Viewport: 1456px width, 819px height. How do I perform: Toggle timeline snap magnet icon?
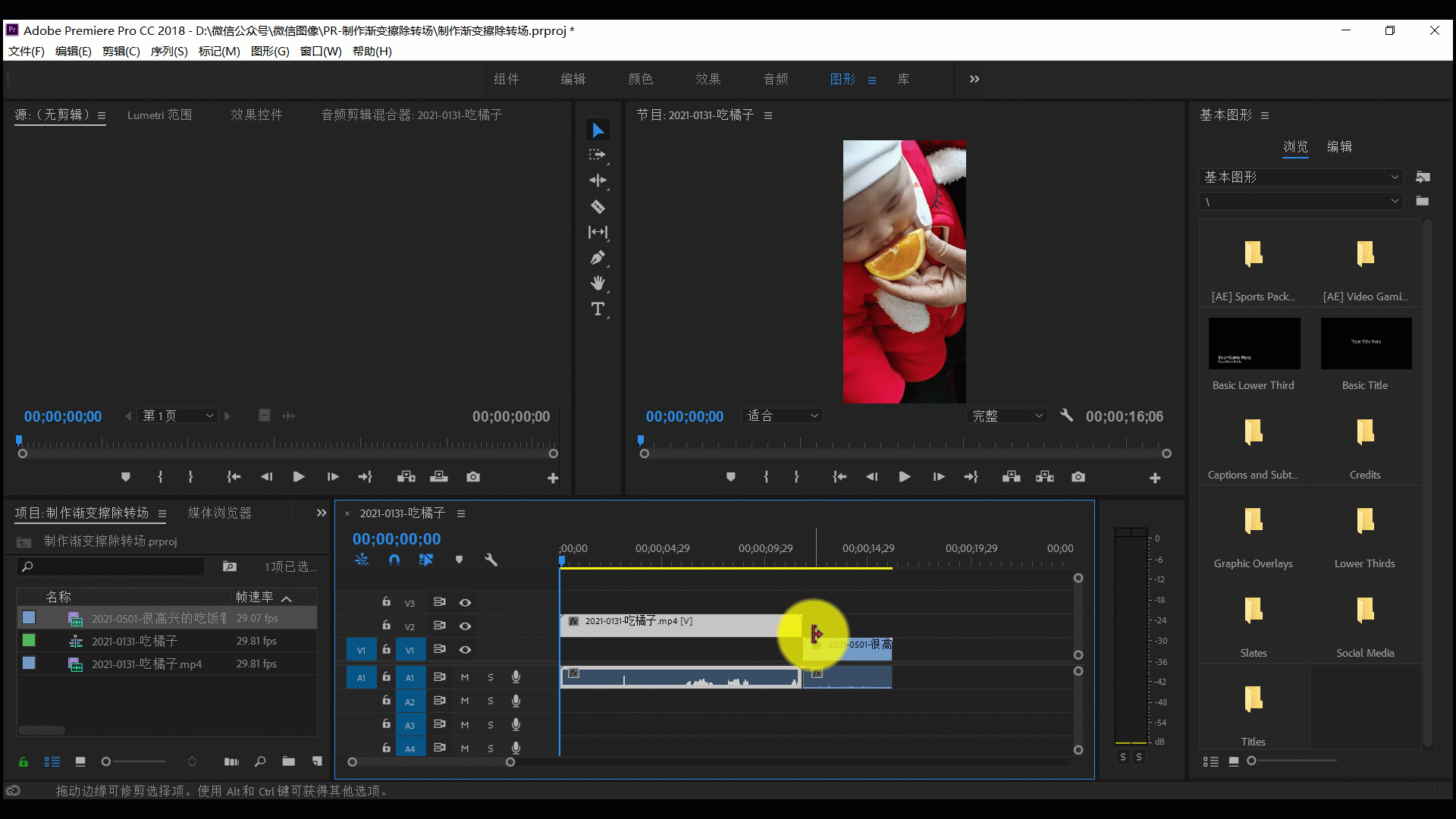point(394,560)
